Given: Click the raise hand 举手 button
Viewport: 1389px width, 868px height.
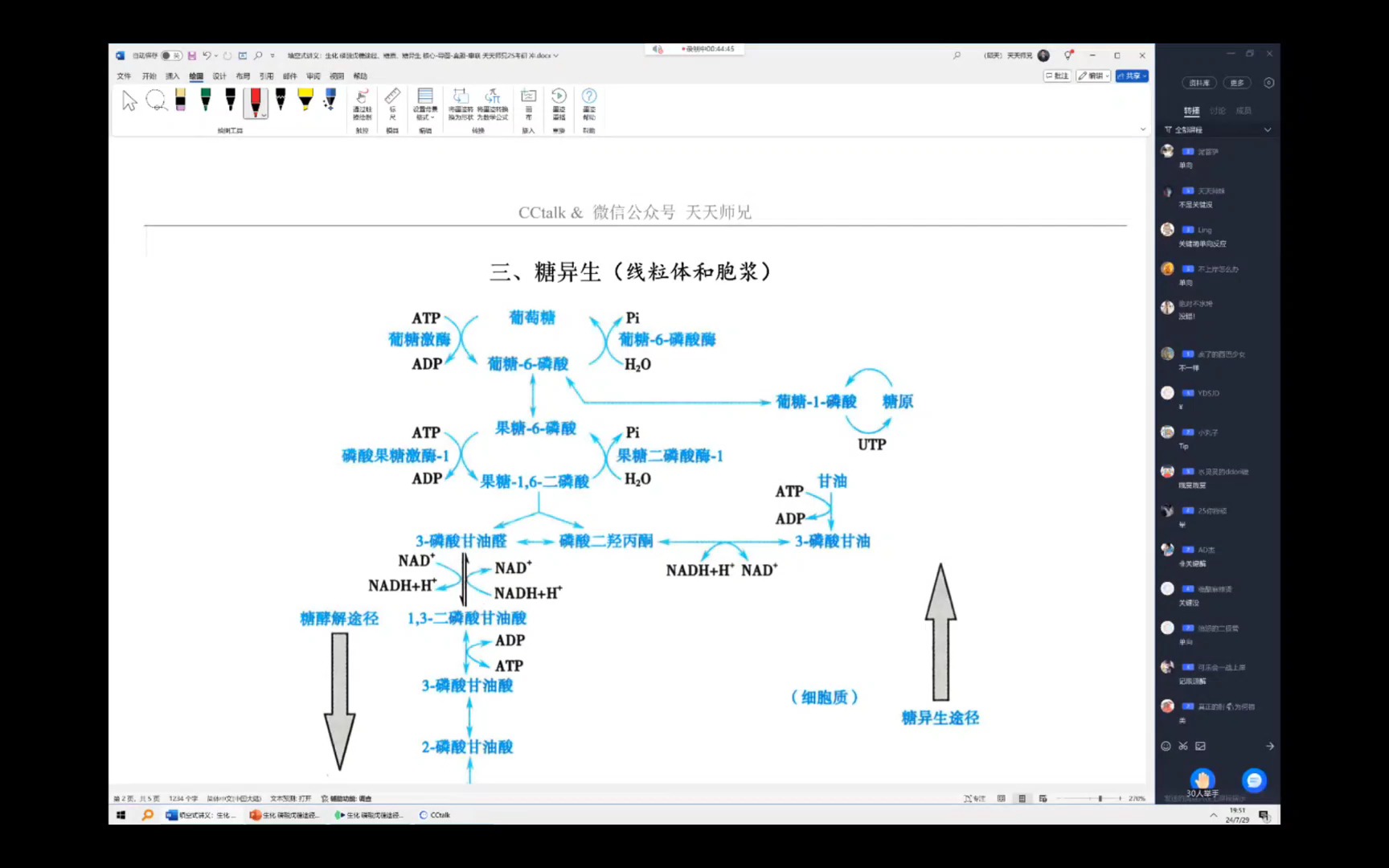Looking at the screenshot, I should click(1203, 780).
